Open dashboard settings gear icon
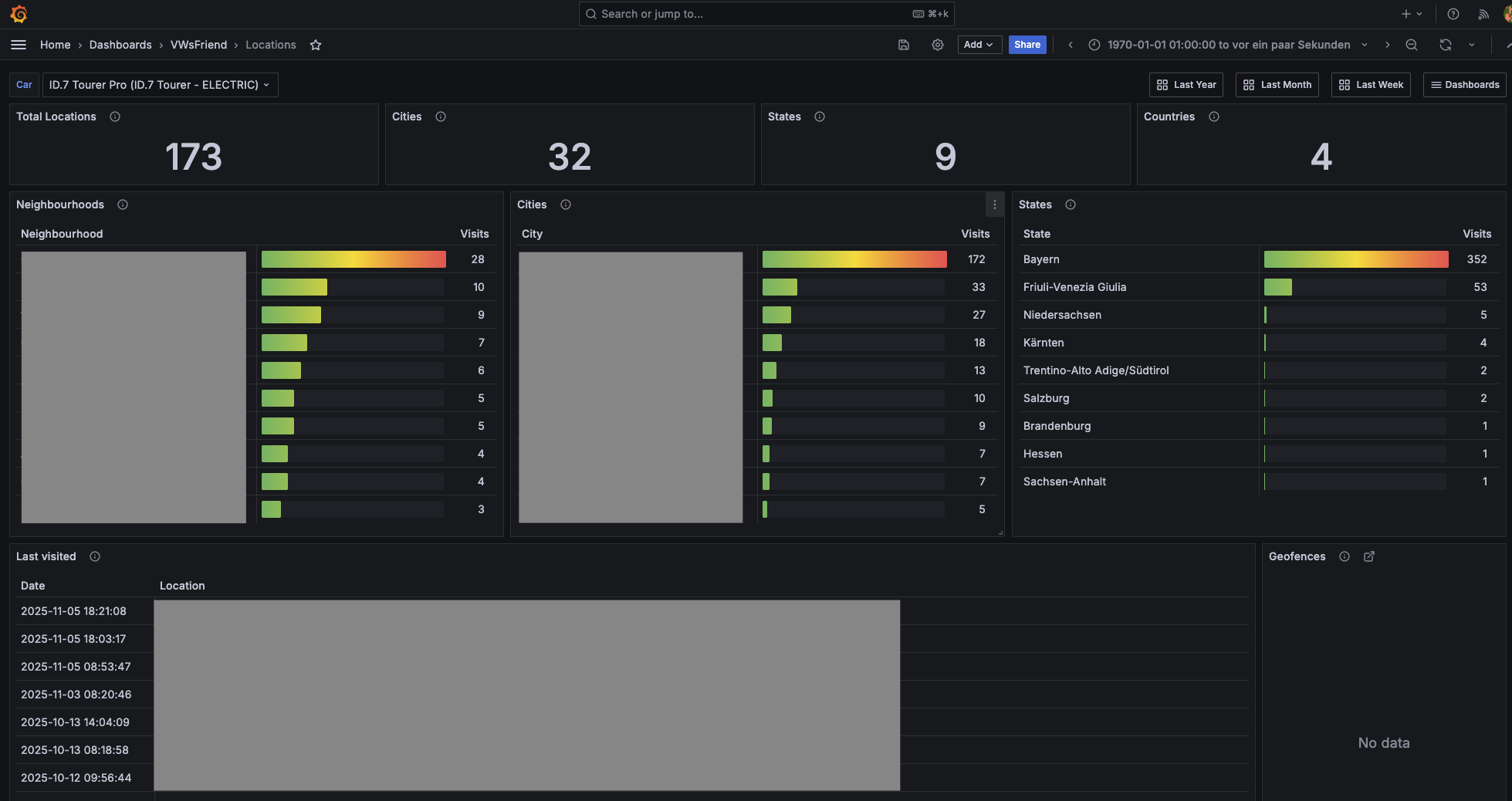Image resolution: width=1512 pixels, height=801 pixels. click(938, 45)
